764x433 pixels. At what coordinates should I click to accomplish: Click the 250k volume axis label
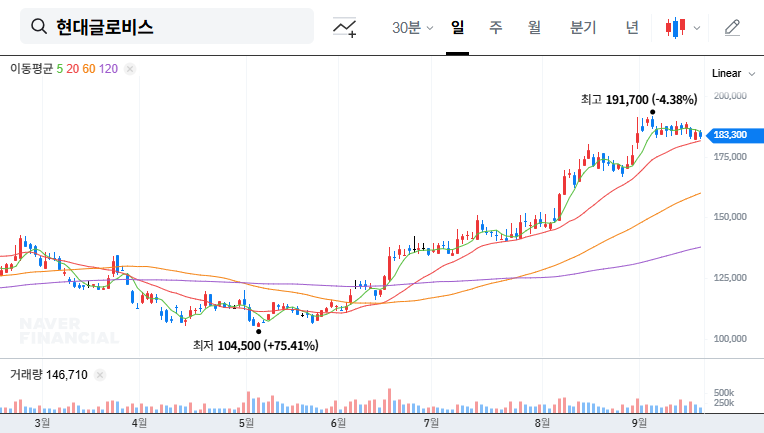pyautogui.click(x=724, y=403)
